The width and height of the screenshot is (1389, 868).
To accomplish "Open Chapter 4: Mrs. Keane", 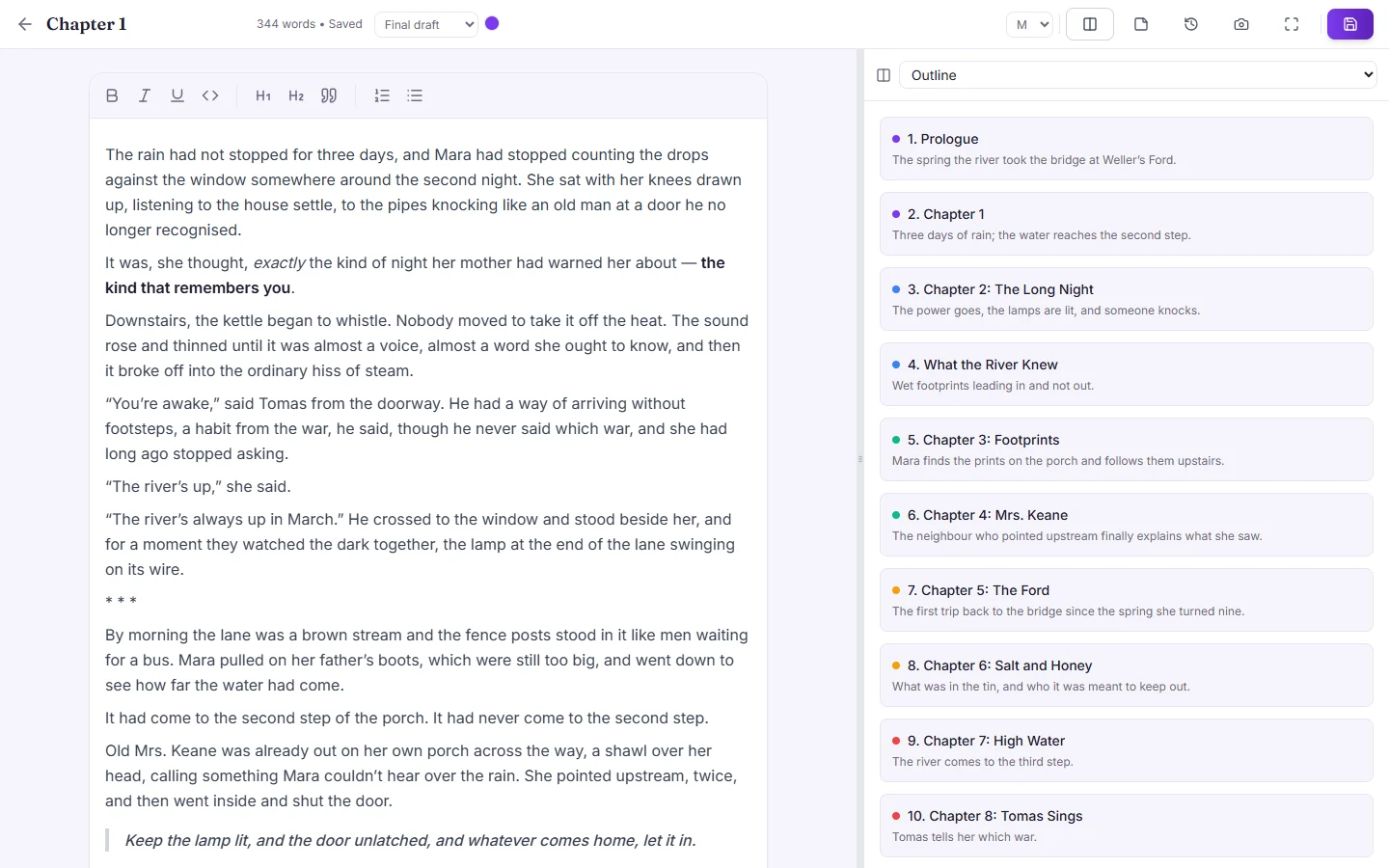I will 1127,525.
